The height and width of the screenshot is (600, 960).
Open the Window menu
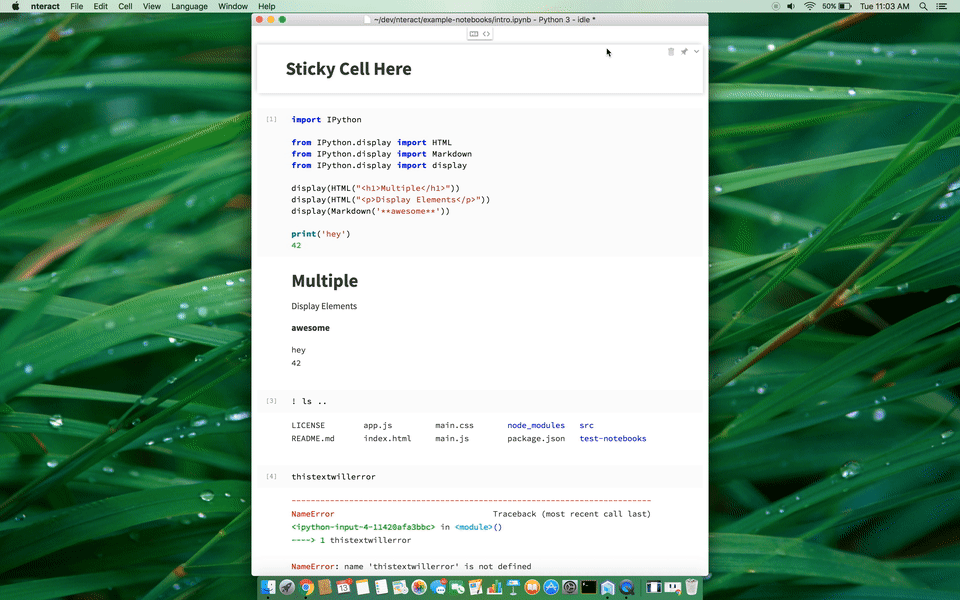pos(233,6)
